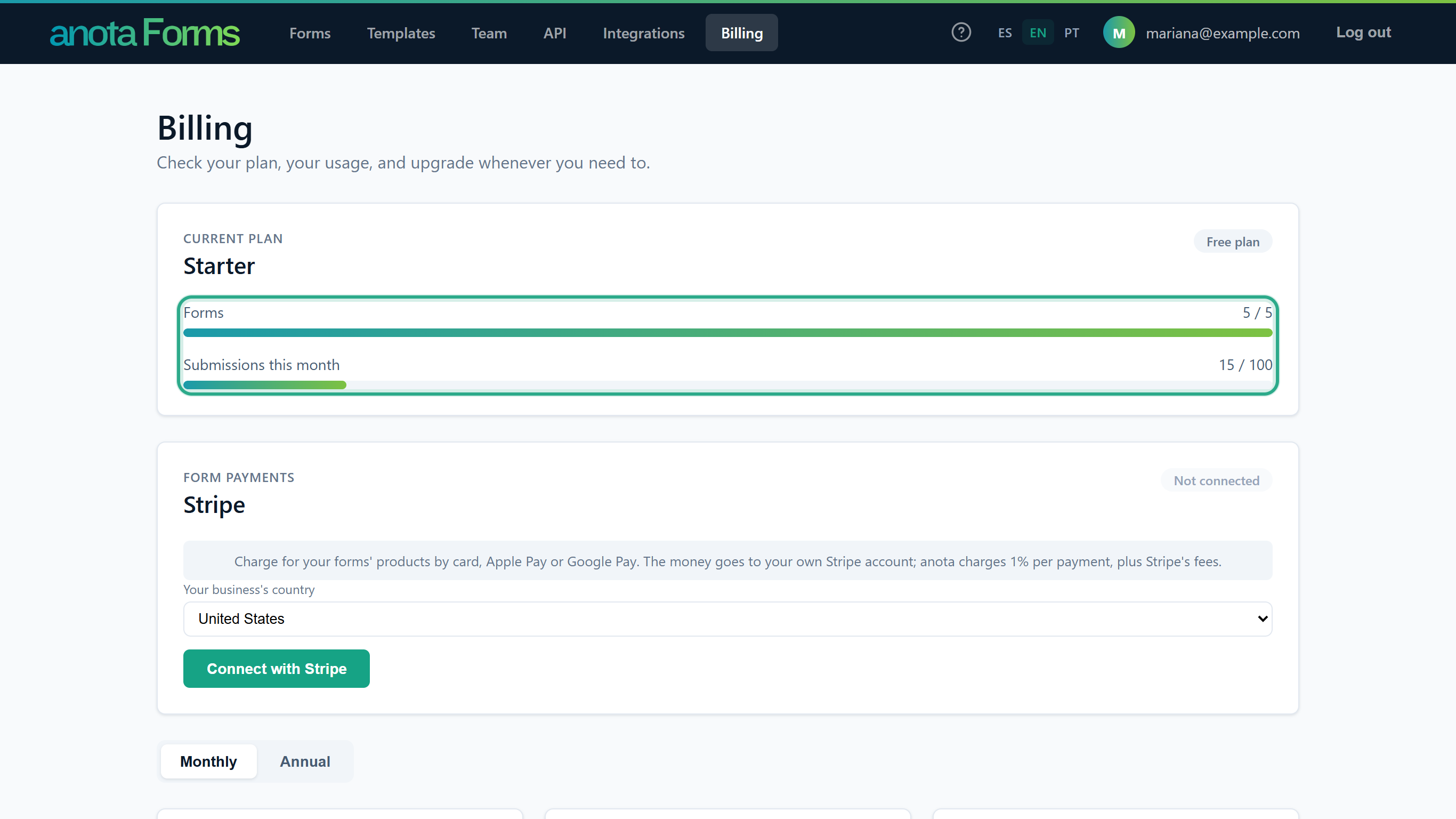
Task: Go to the Templates page
Action: click(401, 33)
